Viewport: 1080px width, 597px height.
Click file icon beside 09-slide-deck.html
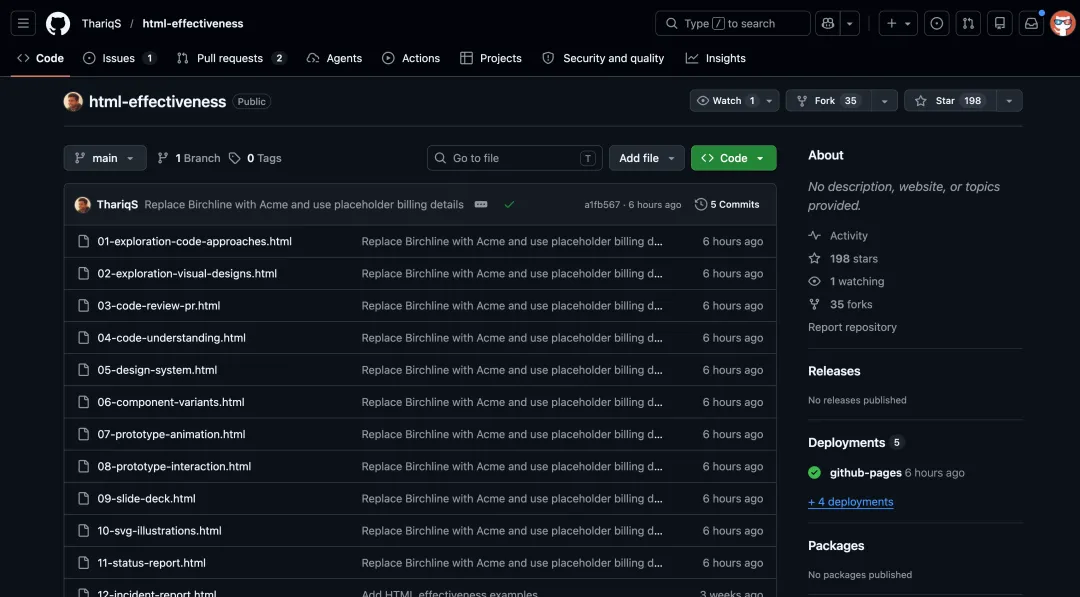click(x=83, y=499)
